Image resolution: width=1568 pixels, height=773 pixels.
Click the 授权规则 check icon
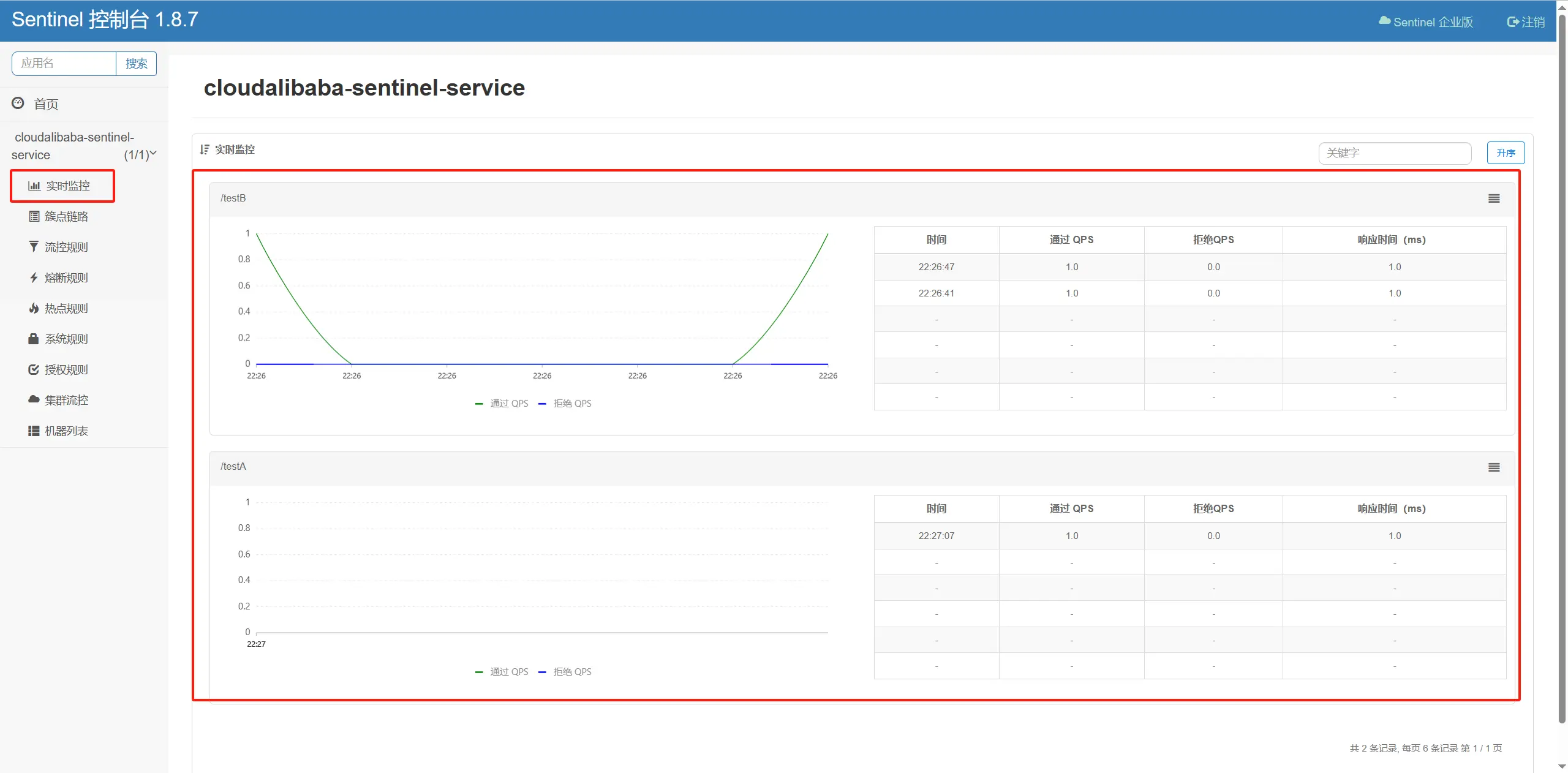coord(34,369)
